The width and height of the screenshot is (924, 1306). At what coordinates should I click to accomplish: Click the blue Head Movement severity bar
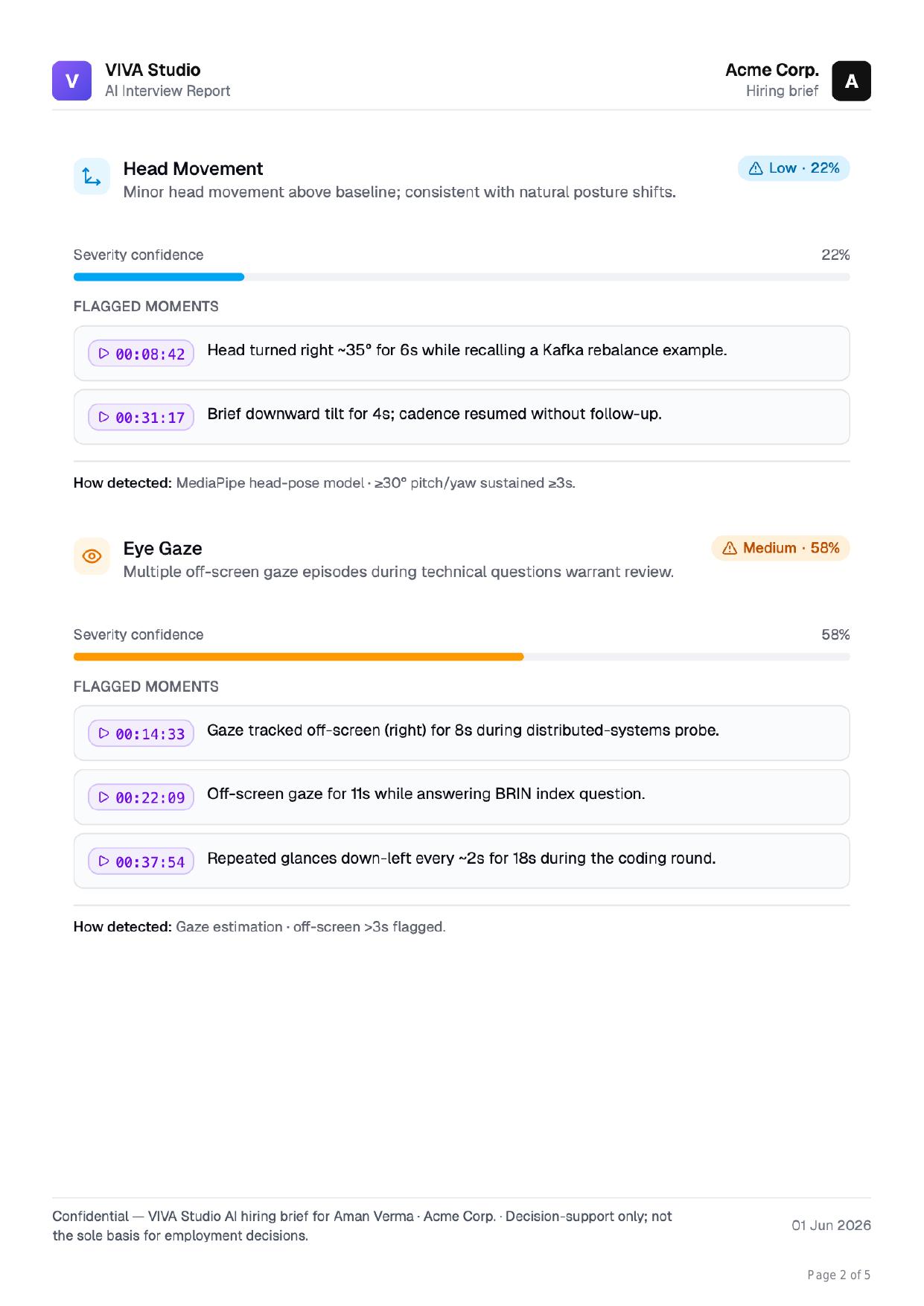(159, 277)
